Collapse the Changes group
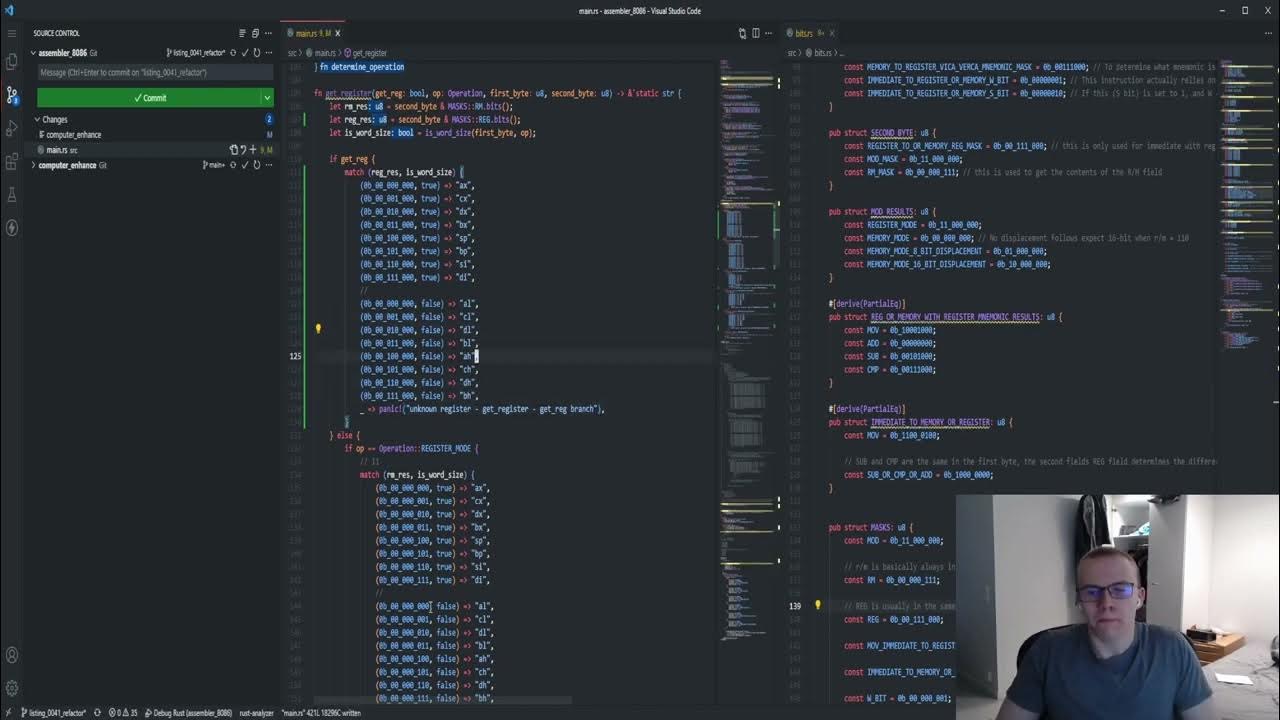This screenshot has height=720, width=1280. click(x=37, y=120)
